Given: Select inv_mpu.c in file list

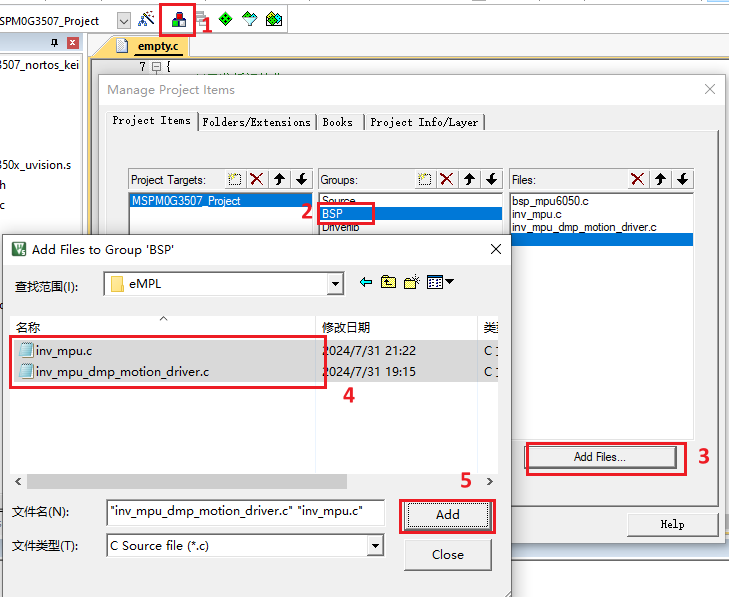Looking at the screenshot, I should click(62, 351).
